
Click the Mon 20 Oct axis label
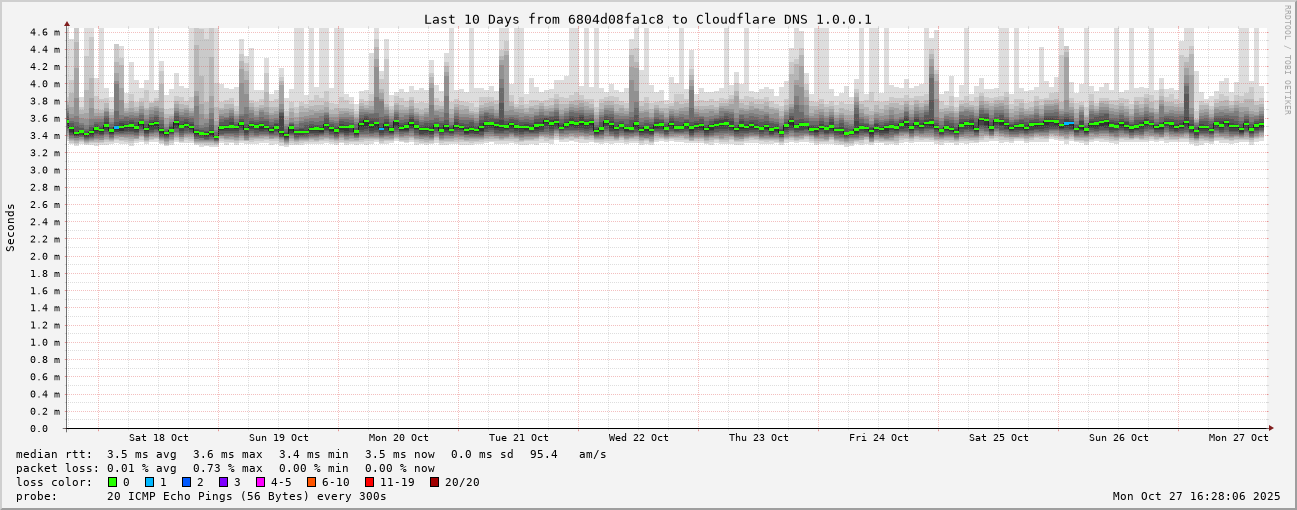click(398, 438)
